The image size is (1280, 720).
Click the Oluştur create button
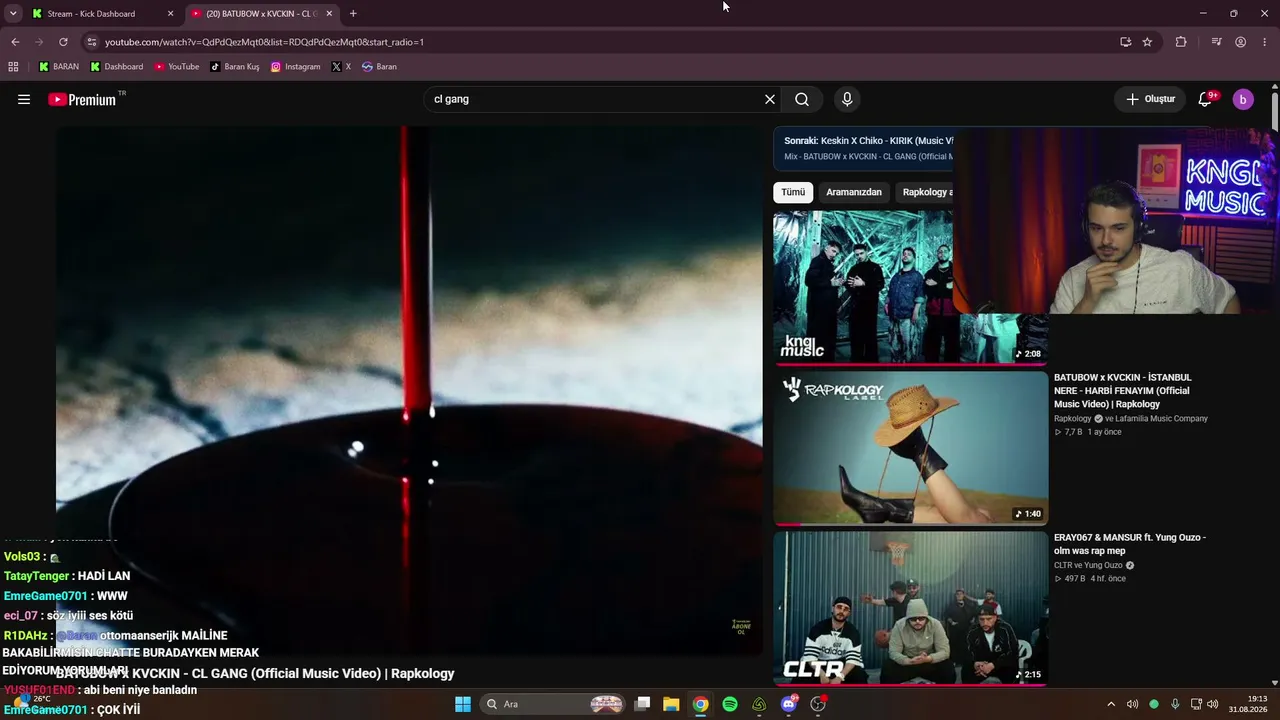[1150, 99]
